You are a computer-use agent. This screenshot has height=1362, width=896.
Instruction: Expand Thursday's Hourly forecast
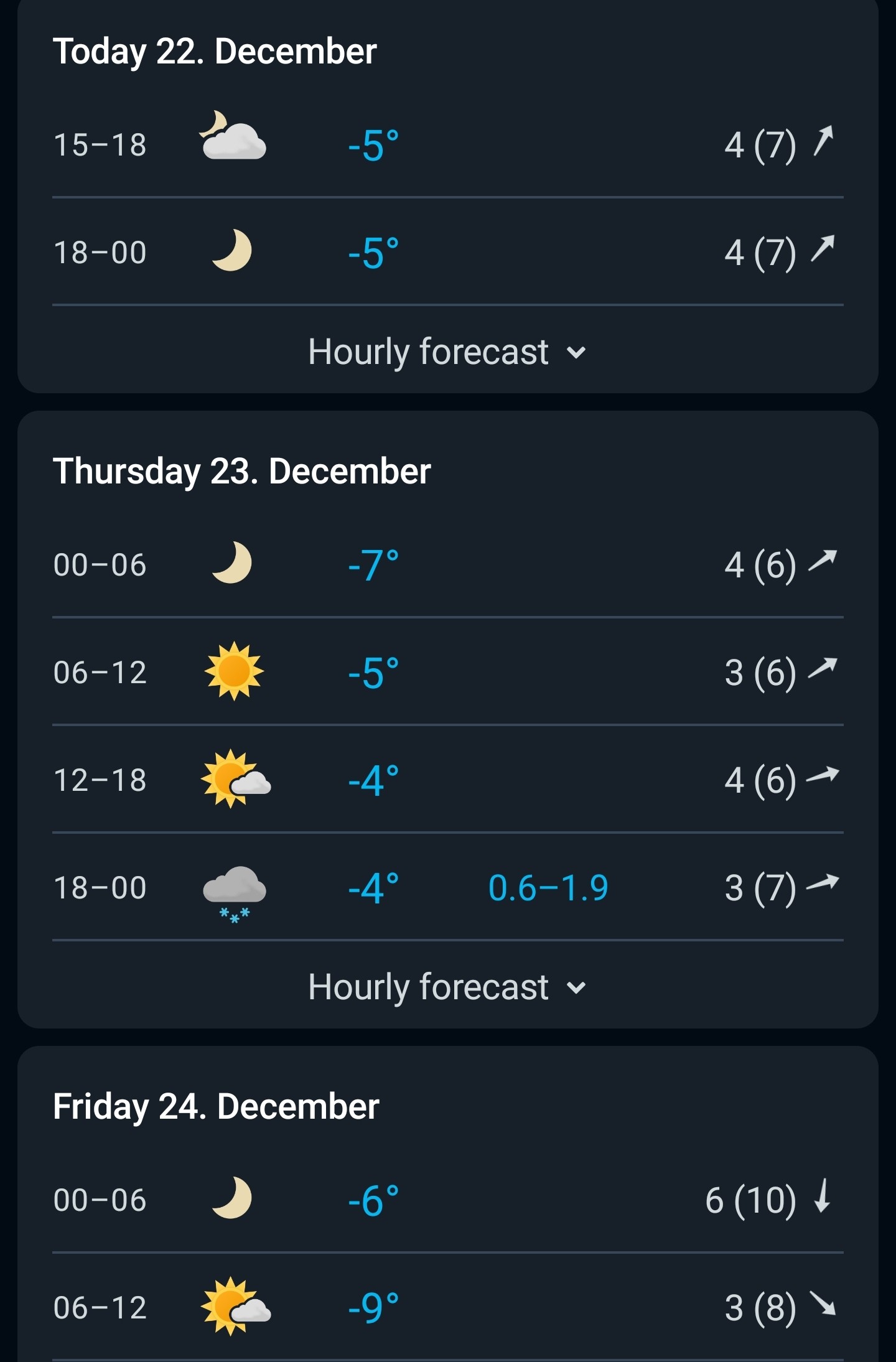tap(447, 987)
